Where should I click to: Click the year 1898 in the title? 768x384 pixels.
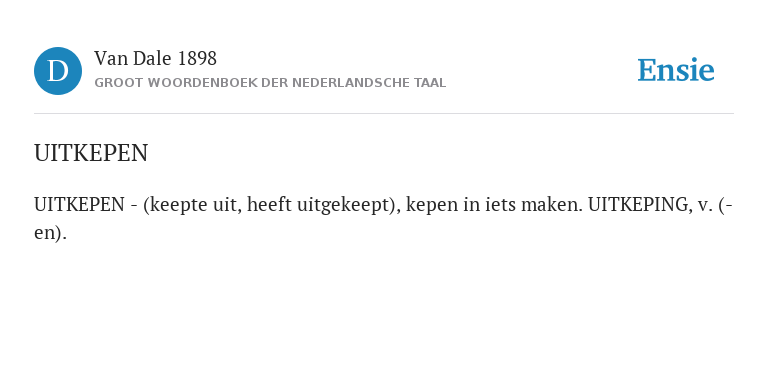pyautogui.click(x=197, y=59)
